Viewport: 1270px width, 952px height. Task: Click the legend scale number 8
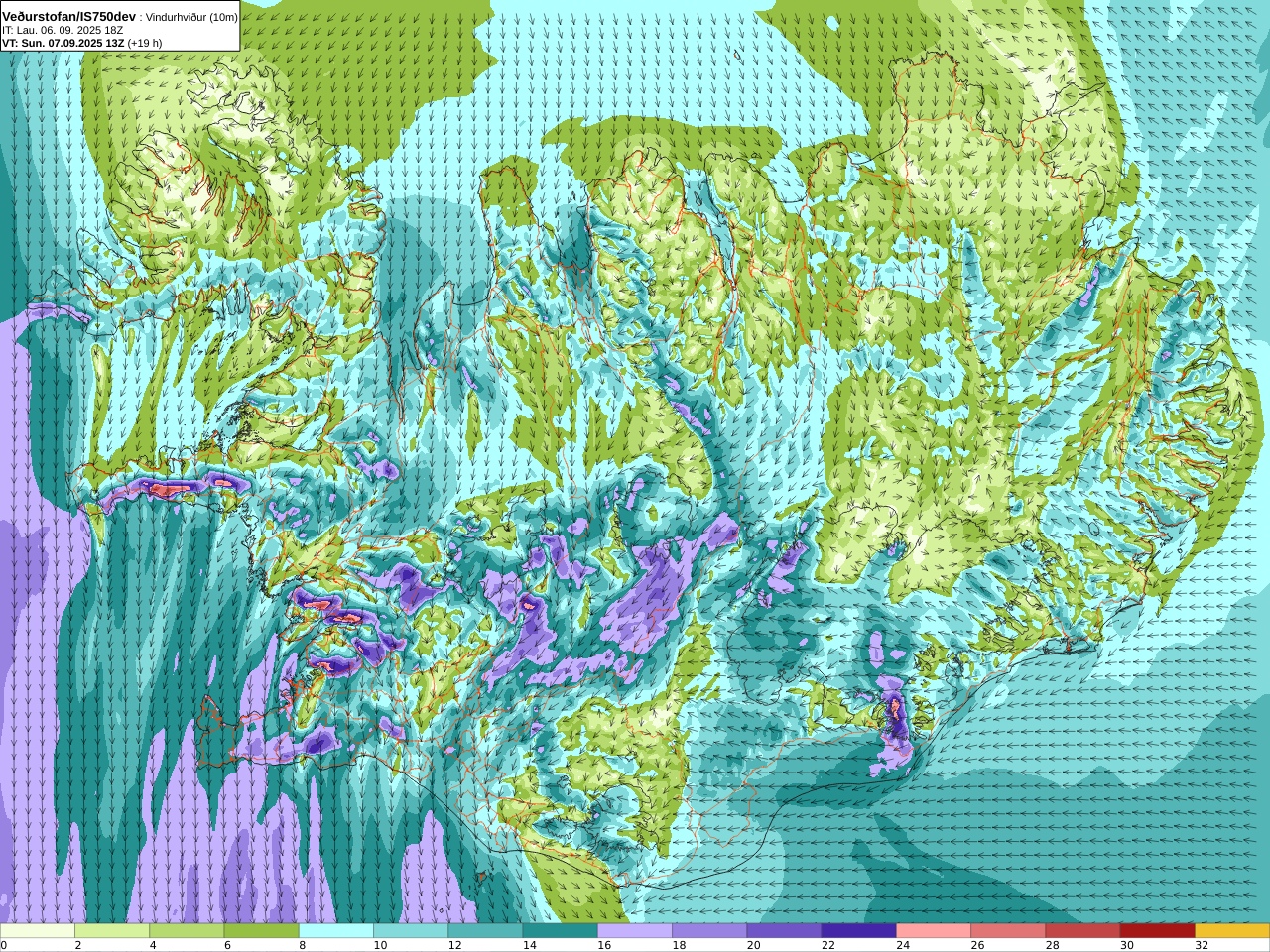coord(303,945)
